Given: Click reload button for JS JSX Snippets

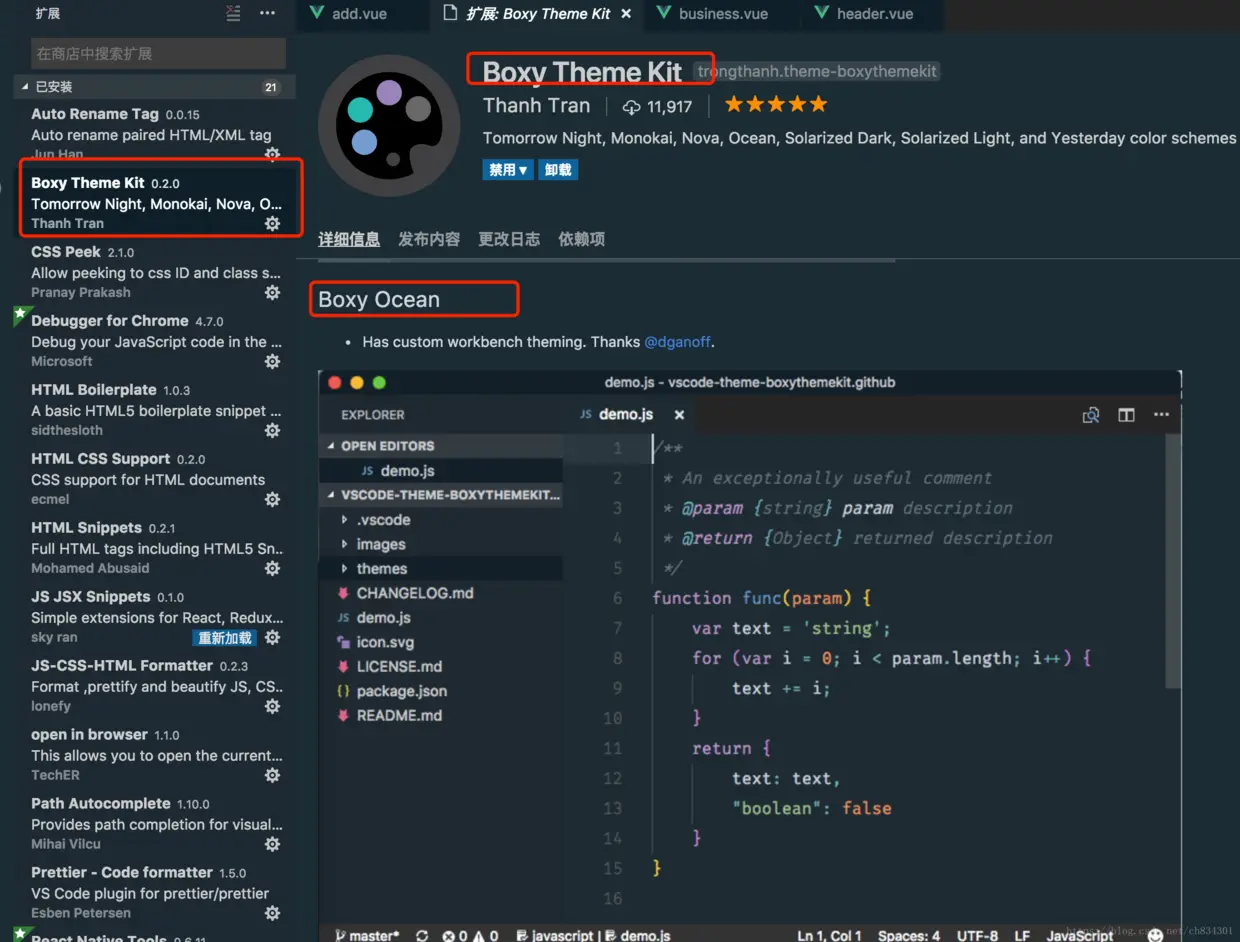Looking at the screenshot, I should click(225, 638).
